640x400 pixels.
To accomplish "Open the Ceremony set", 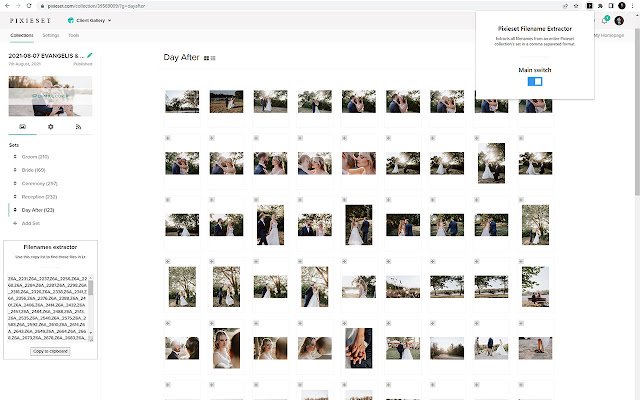I will pos(39,183).
